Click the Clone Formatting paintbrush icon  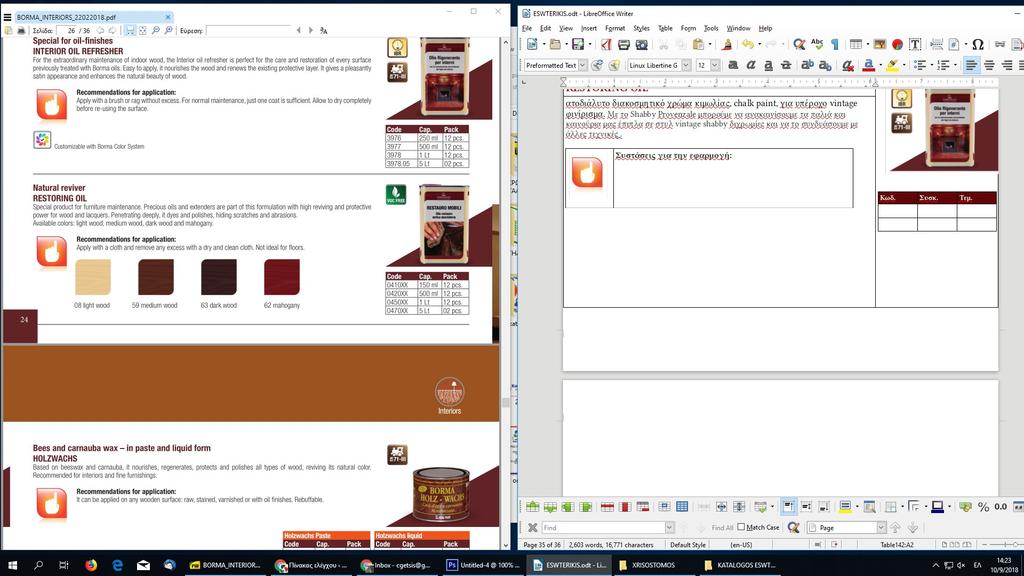[727, 44]
